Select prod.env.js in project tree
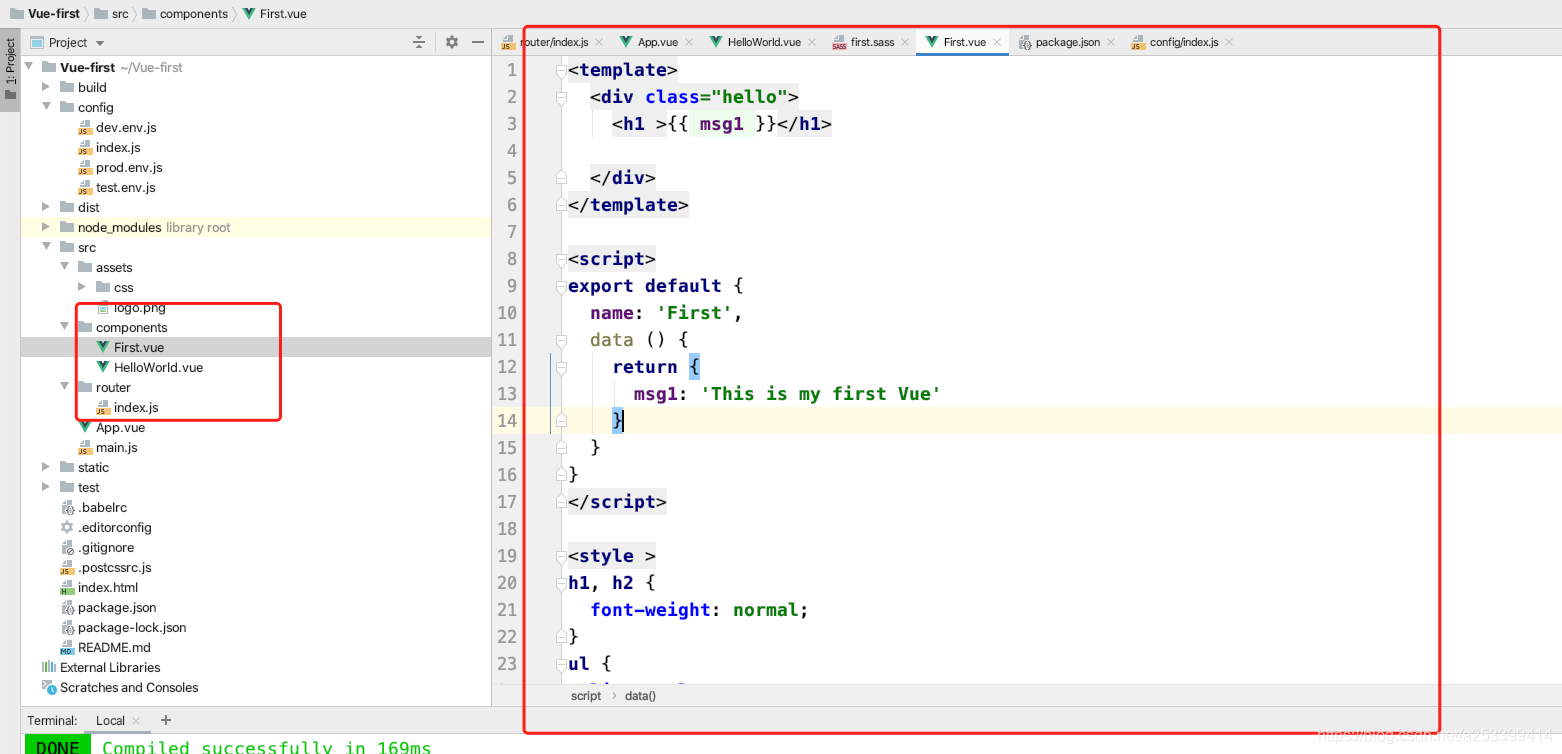 [129, 167]
